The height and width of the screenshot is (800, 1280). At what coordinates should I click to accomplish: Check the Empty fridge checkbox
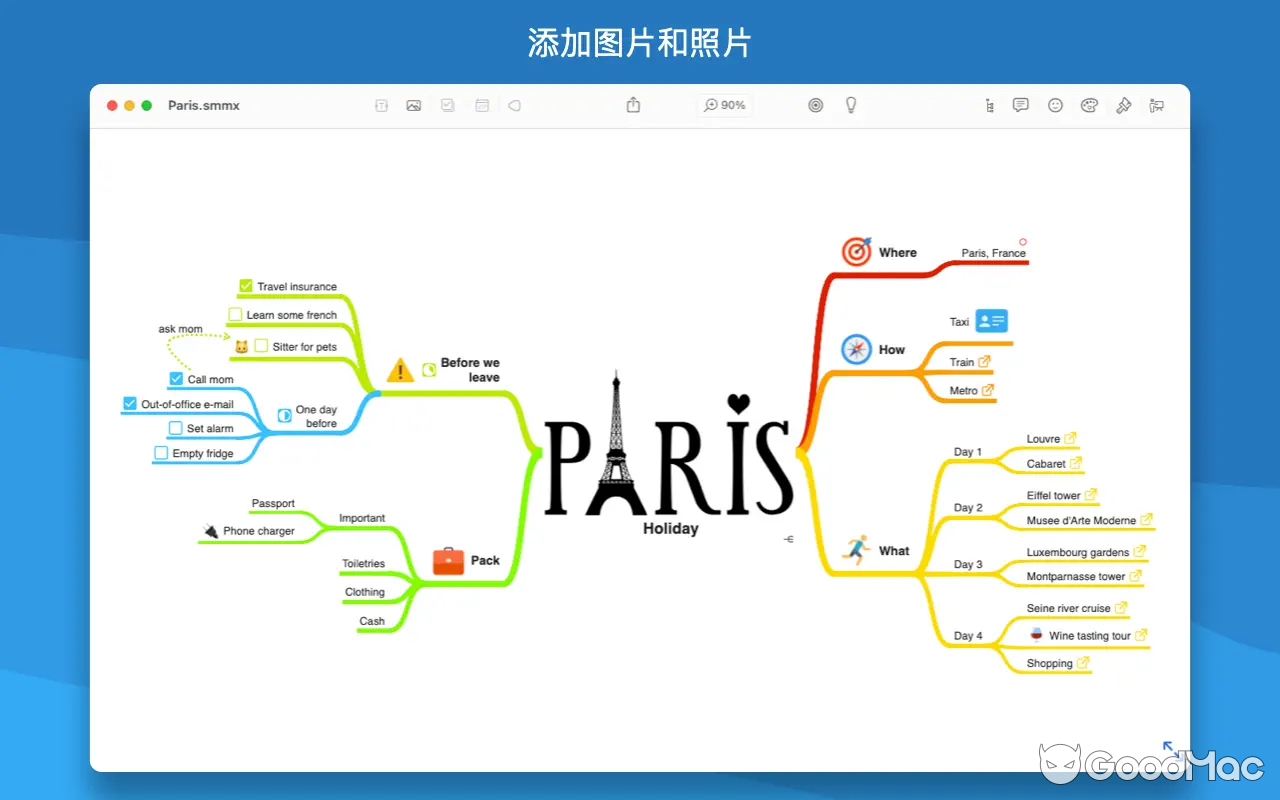click(160, 453)
